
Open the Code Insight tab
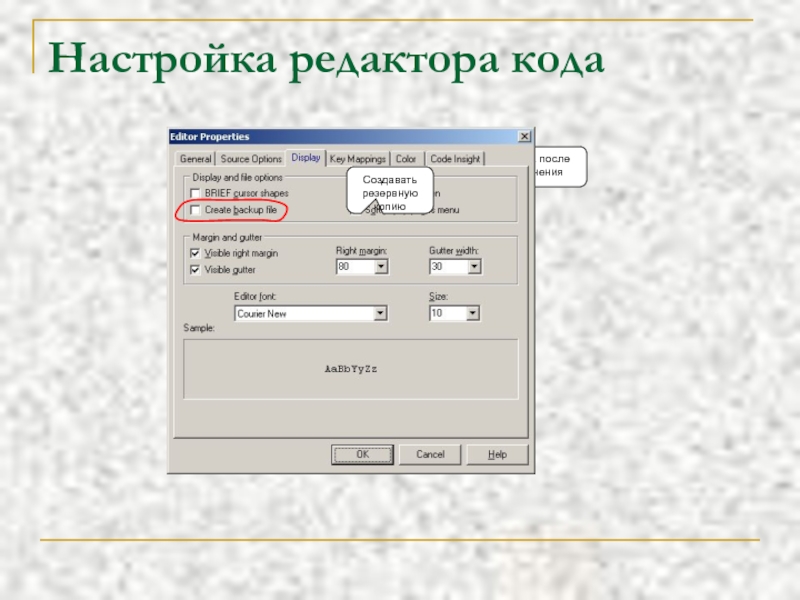click(455, 159)
